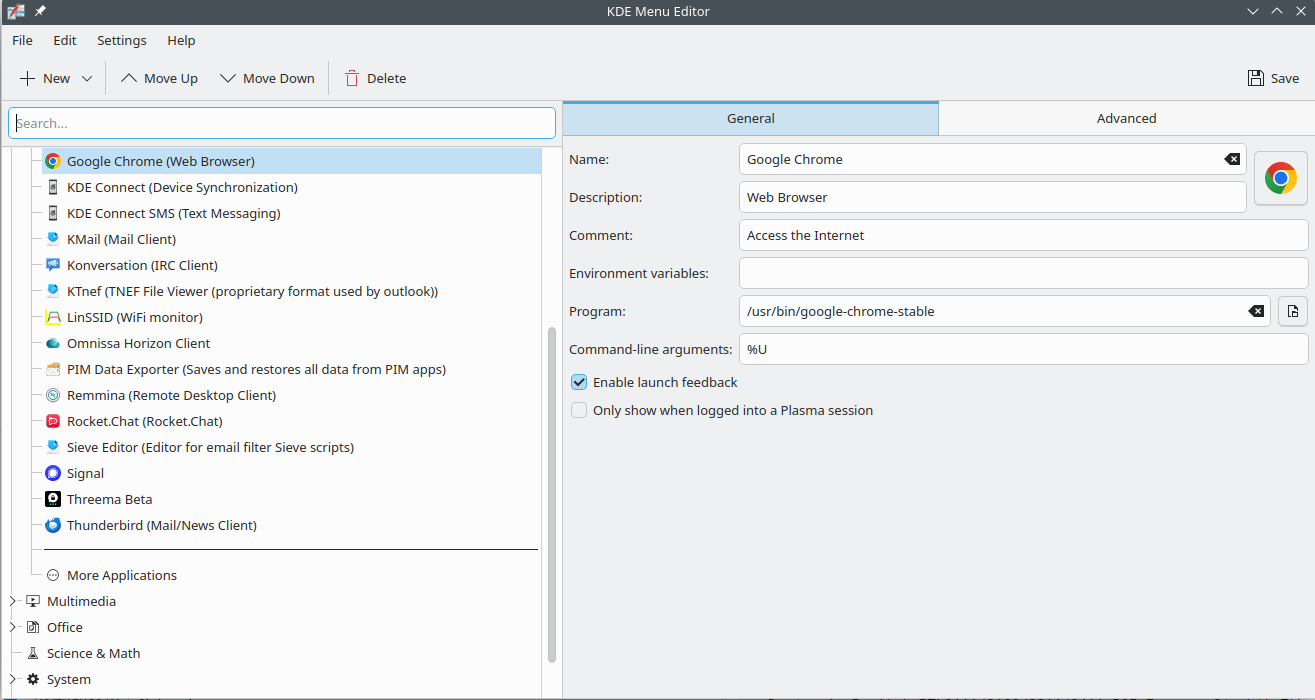
Task: Expand the Multimedia category
Action: [13, 601]
